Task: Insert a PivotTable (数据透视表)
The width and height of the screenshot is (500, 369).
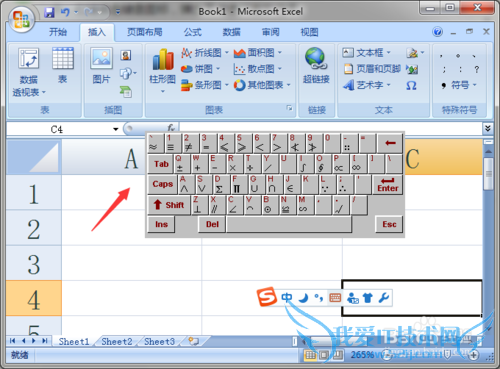Action: [29, 72]
